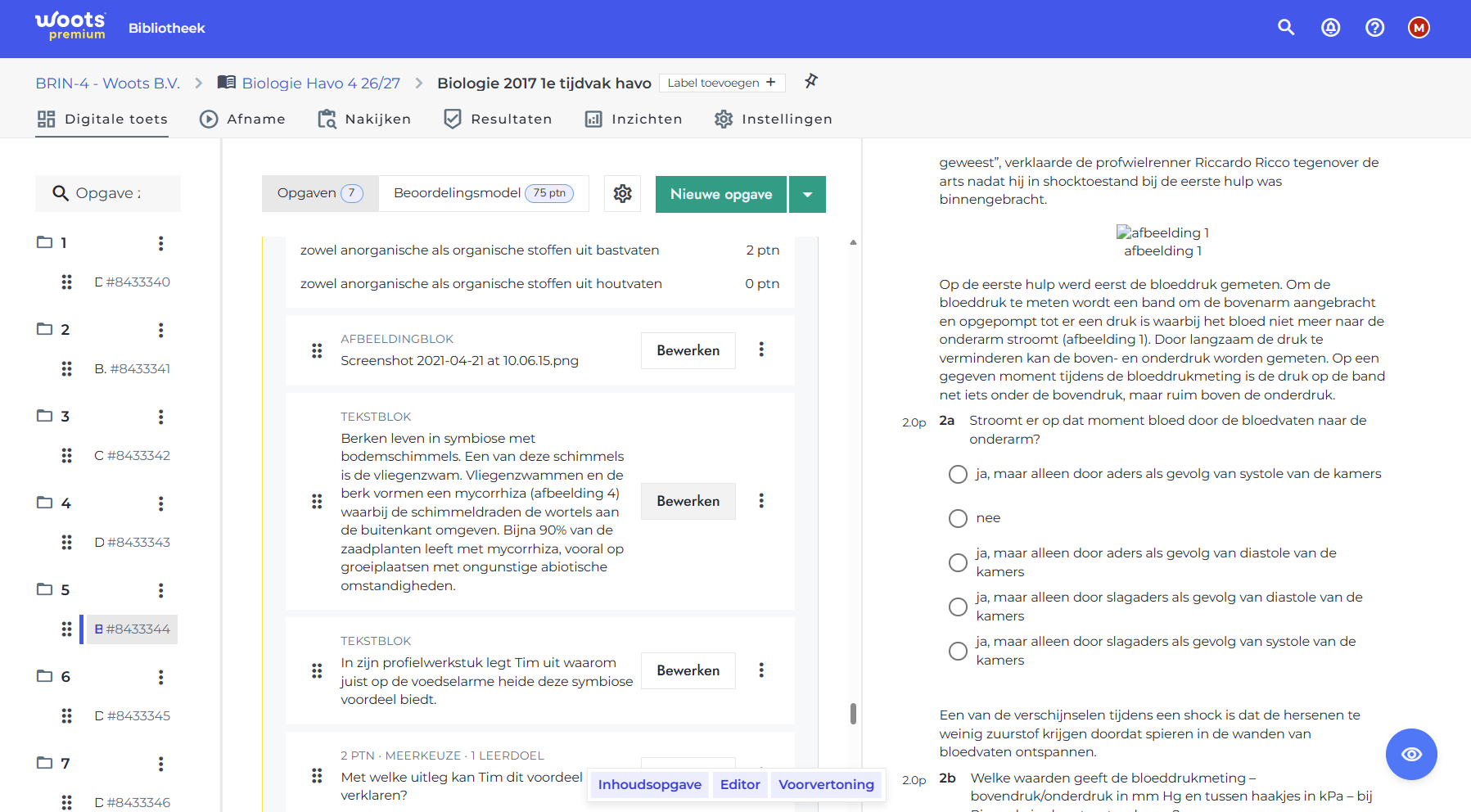Open kebab menu for folder 7
The height and width of the screenshot is (812, 1471).
tap(160, 764)
